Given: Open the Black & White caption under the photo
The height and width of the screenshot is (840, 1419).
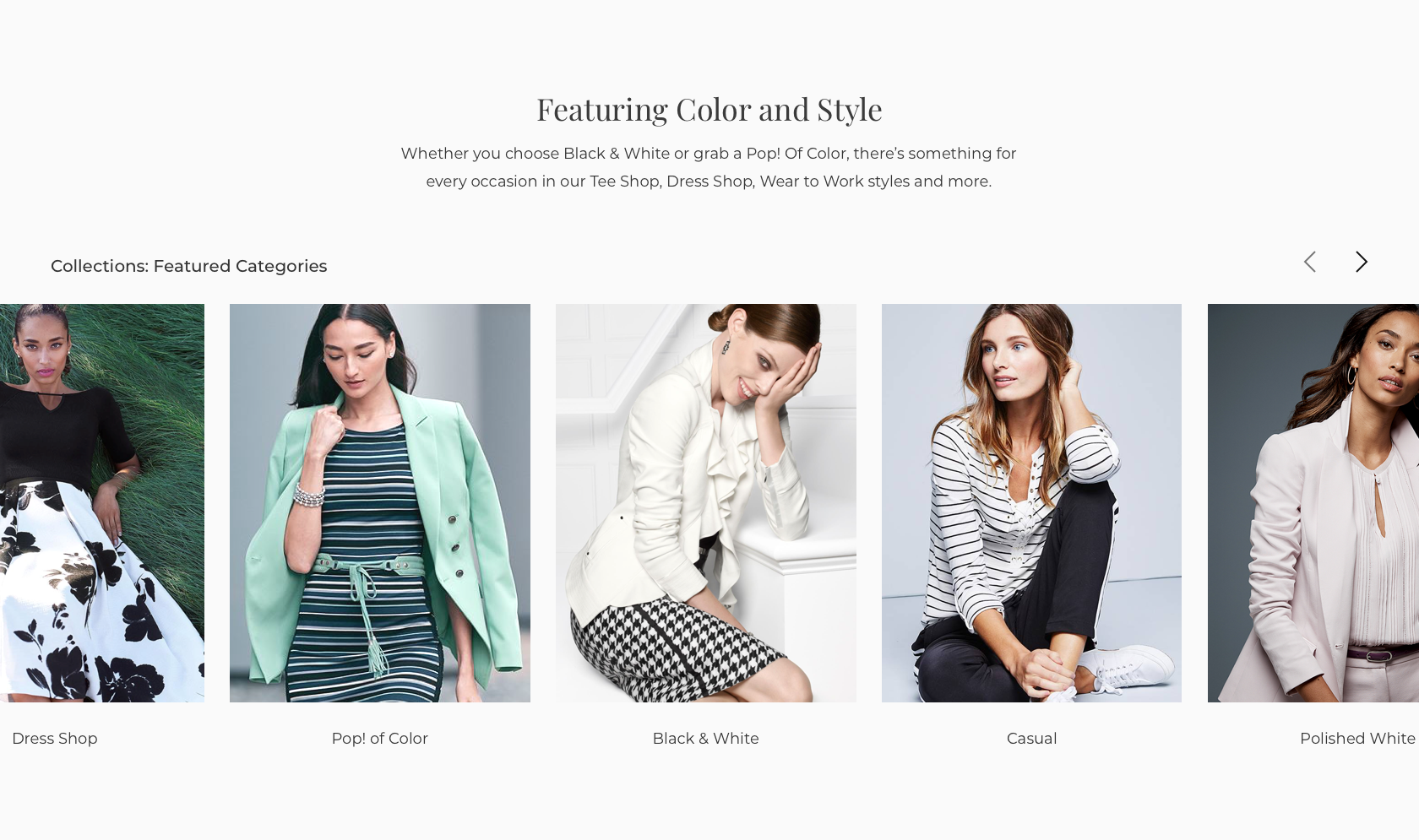Looking at the screenshot, I should (x=705, y=738).
